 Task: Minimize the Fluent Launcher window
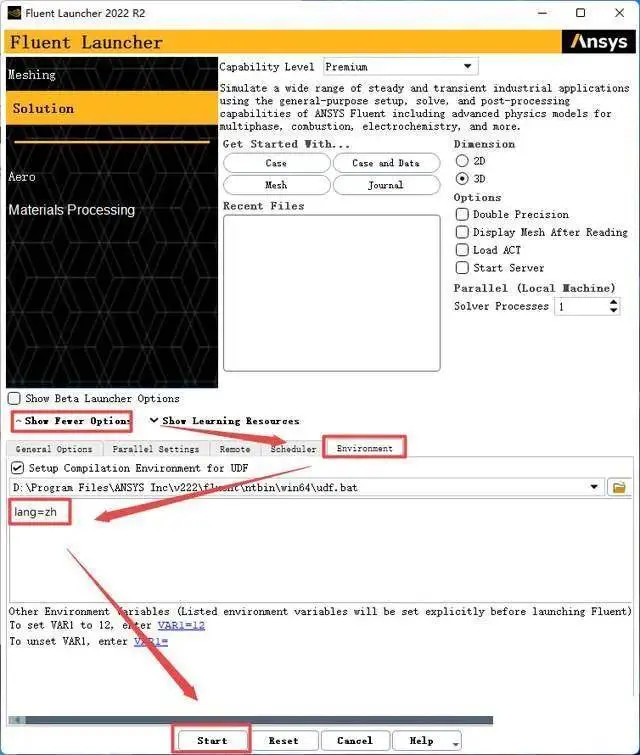[543, 13]
